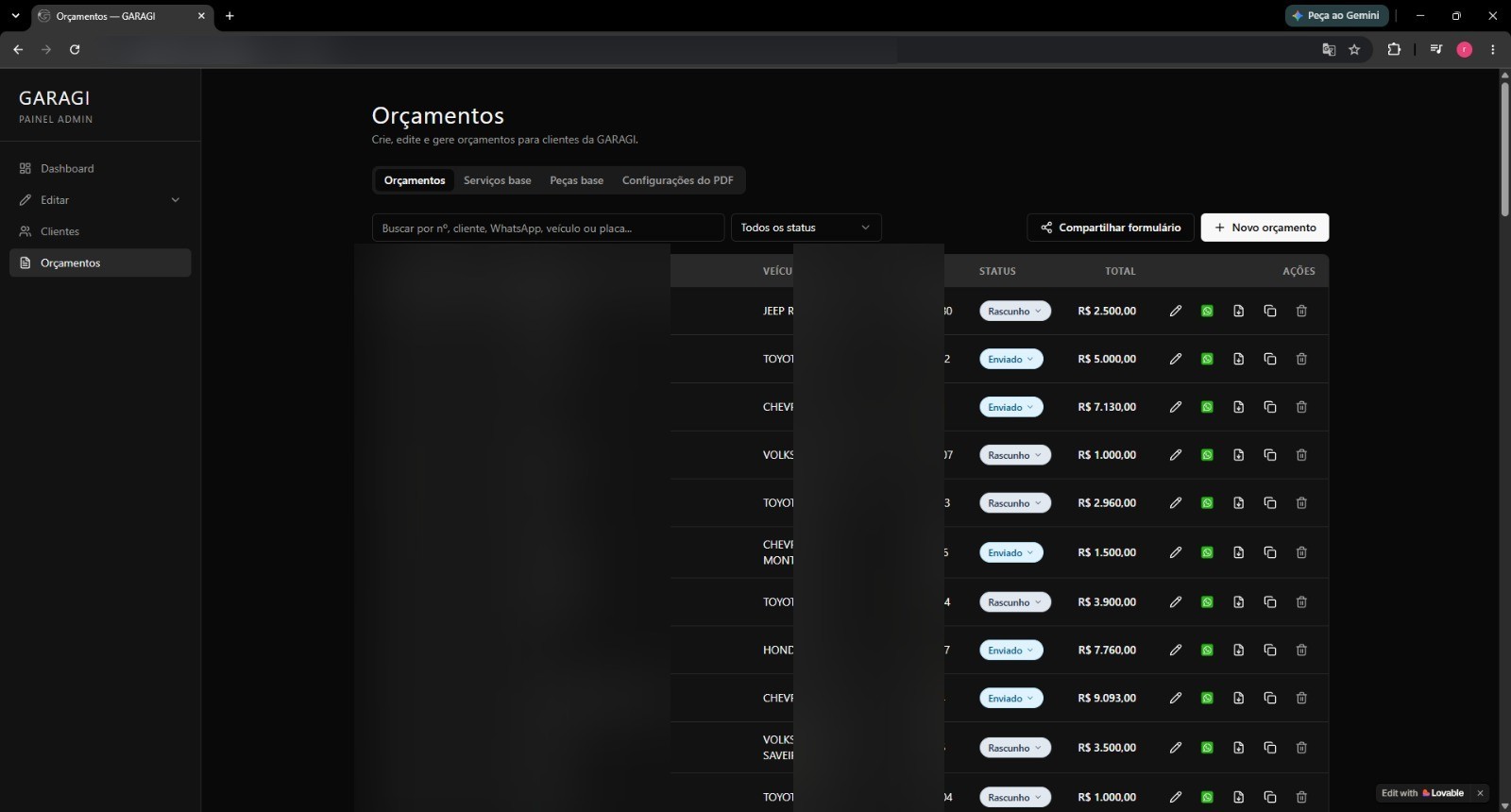The width and height of the screenshot is (1511, 812).
Task: Click the Peça ao Gemini button
Action: click(x=1336, y=16)
